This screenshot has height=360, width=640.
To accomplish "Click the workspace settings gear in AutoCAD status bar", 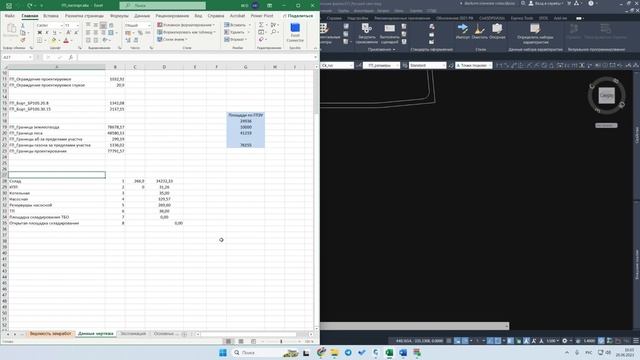I will tap(565, 340).
